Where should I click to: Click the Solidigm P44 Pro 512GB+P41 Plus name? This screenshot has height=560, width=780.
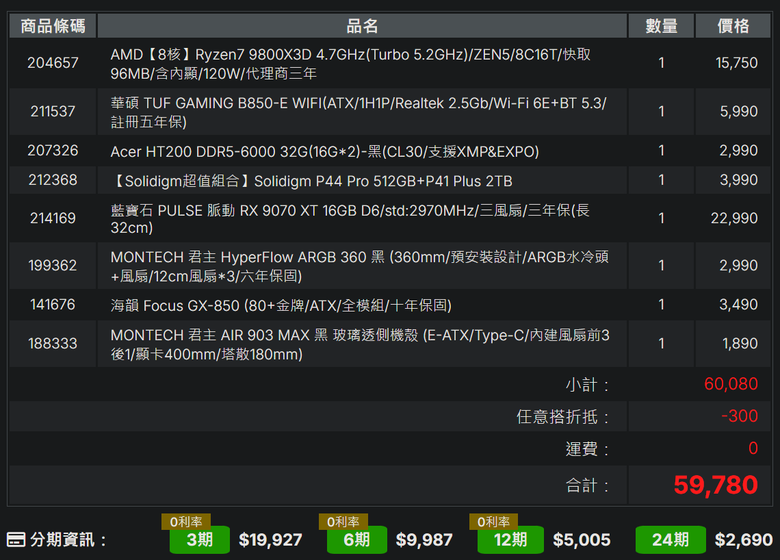[x=312, y=181]
